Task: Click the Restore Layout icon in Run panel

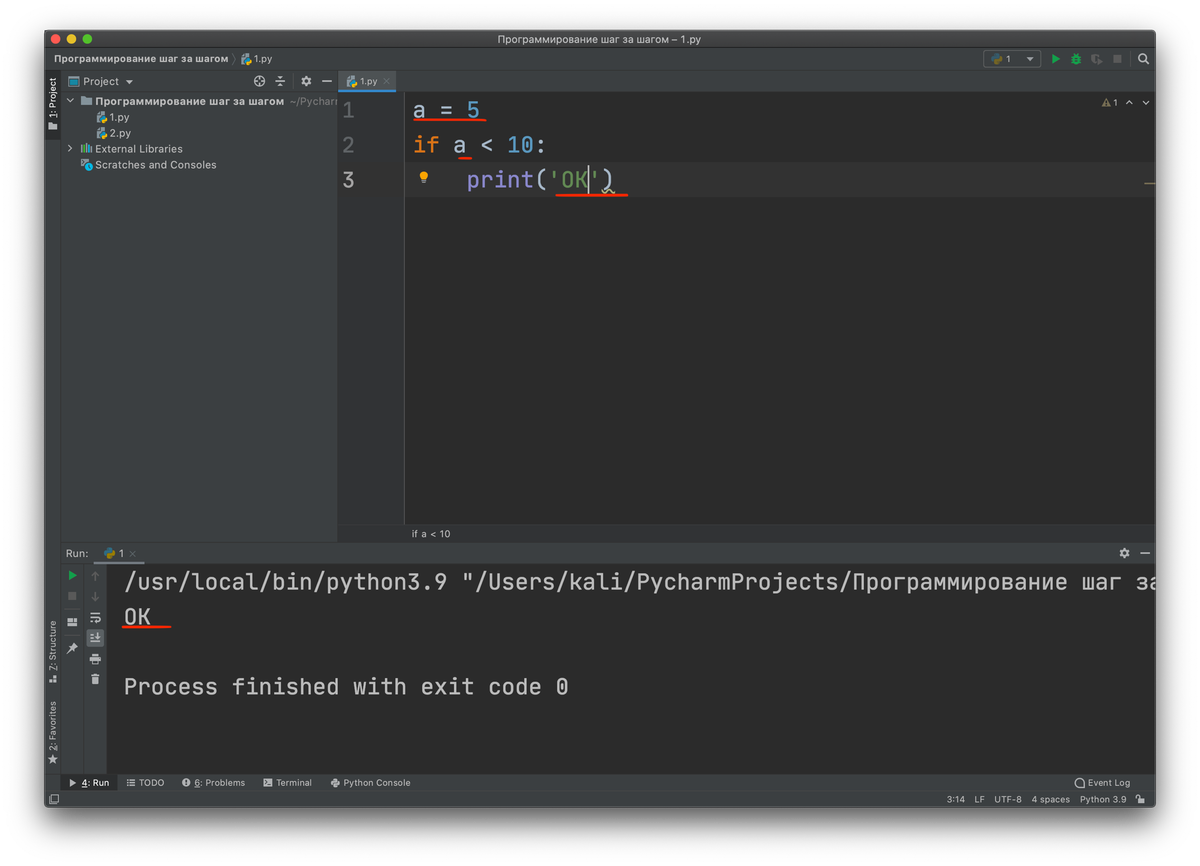Action: pyautogui.click(x=72, y=622)
